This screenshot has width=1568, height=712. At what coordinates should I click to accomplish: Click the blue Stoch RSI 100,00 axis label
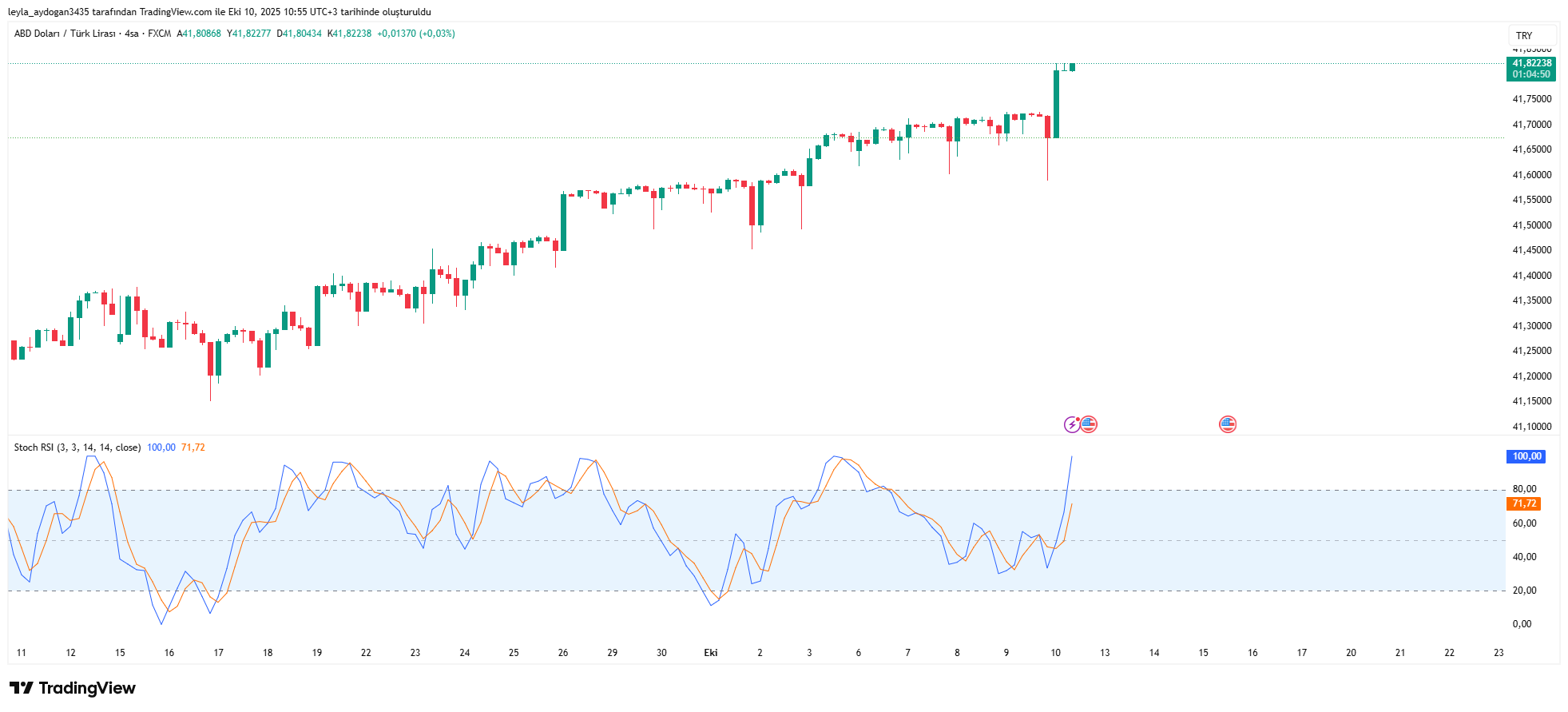(1526, 456)
